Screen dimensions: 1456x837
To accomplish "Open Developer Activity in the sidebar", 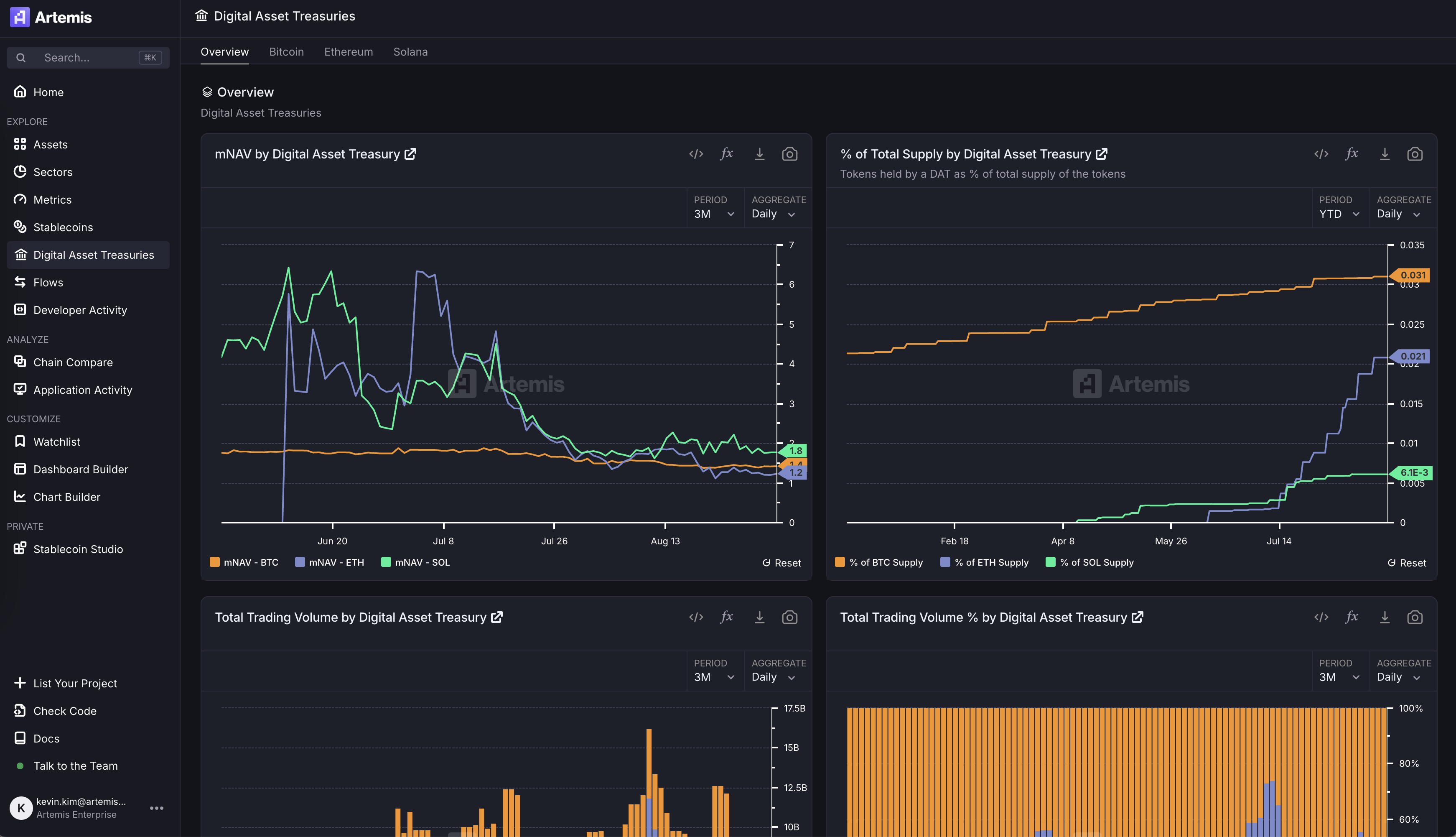I will (x=88, y=310).
